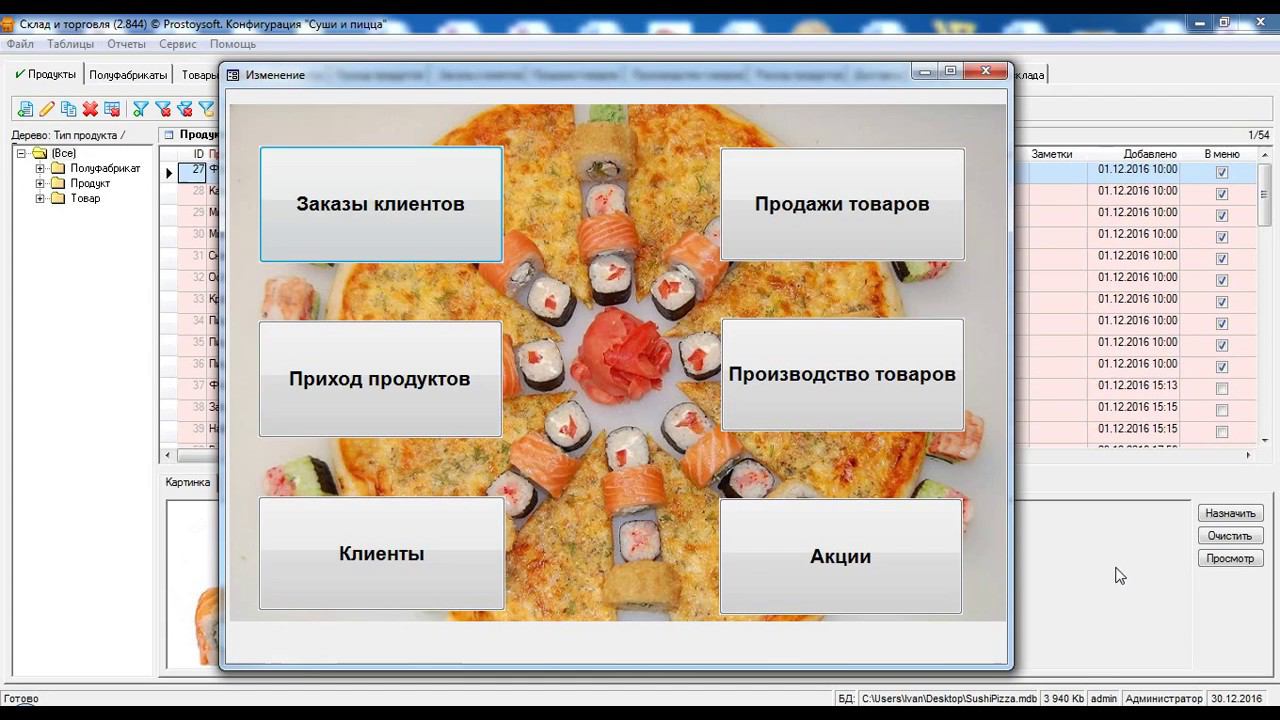Click the Заметки column header

(x=1052, y=154)
